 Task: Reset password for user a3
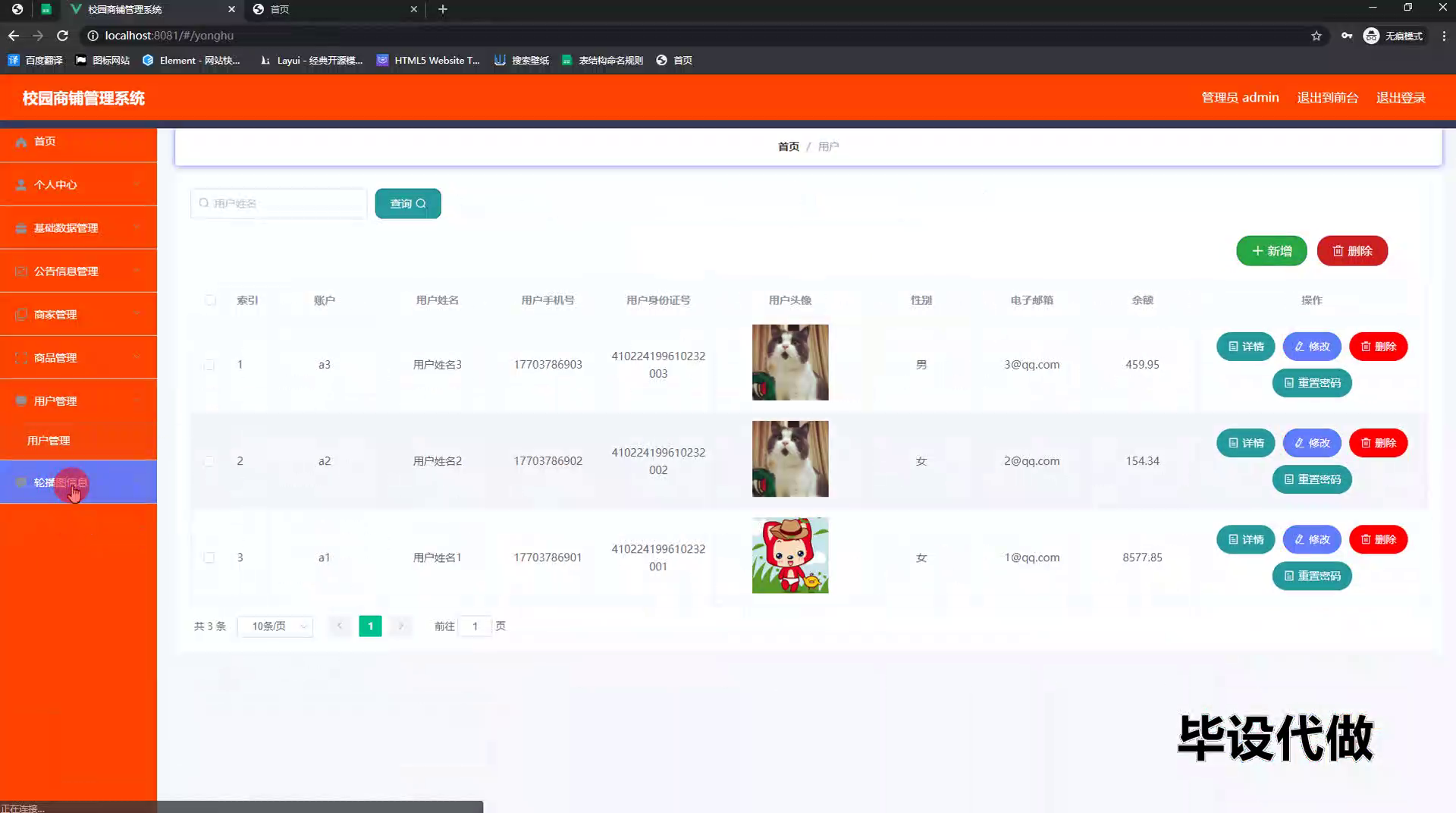point(1312,383)
